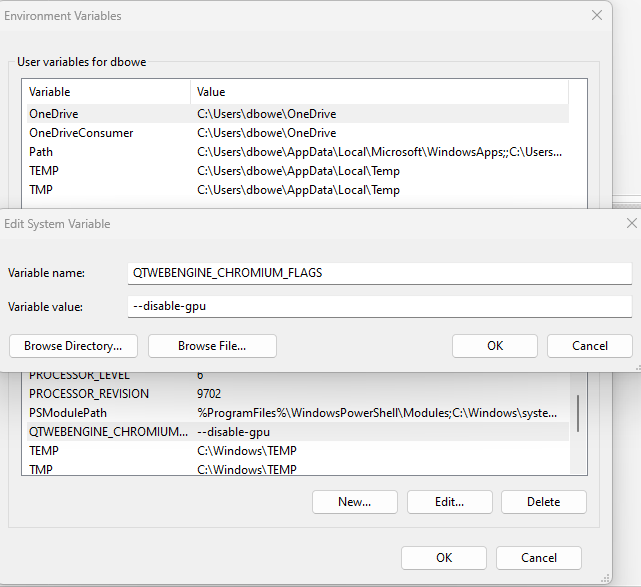The image size is (641, 587).
Task: Click the New system variable button
Action: pyautogui.click(x=354, y=502)
